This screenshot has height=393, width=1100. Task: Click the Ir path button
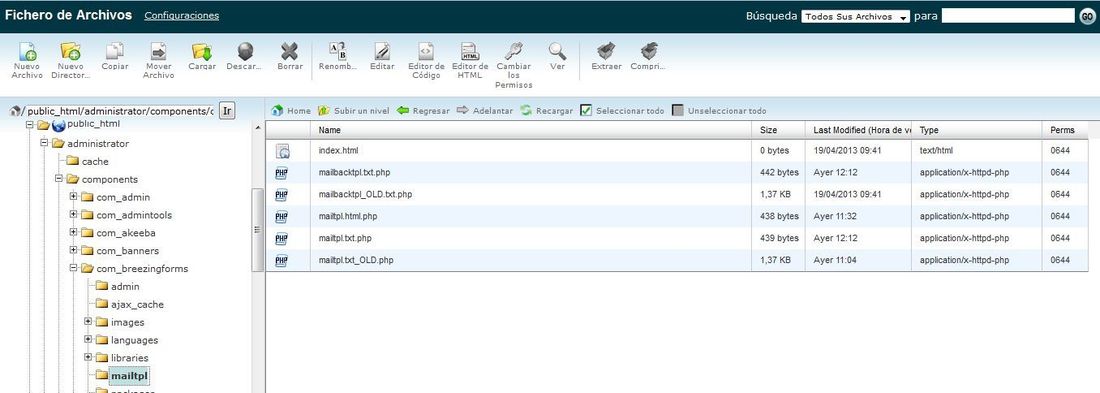point(227,111)
